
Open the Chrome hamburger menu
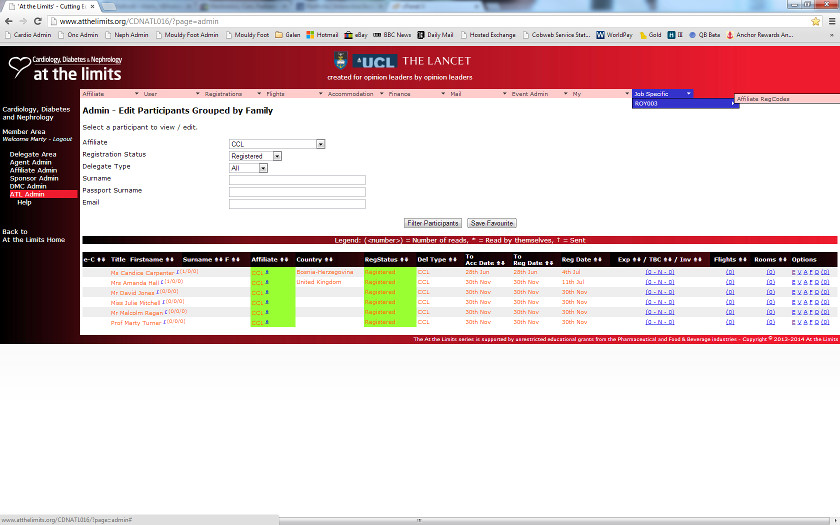(x=832, y=21)
